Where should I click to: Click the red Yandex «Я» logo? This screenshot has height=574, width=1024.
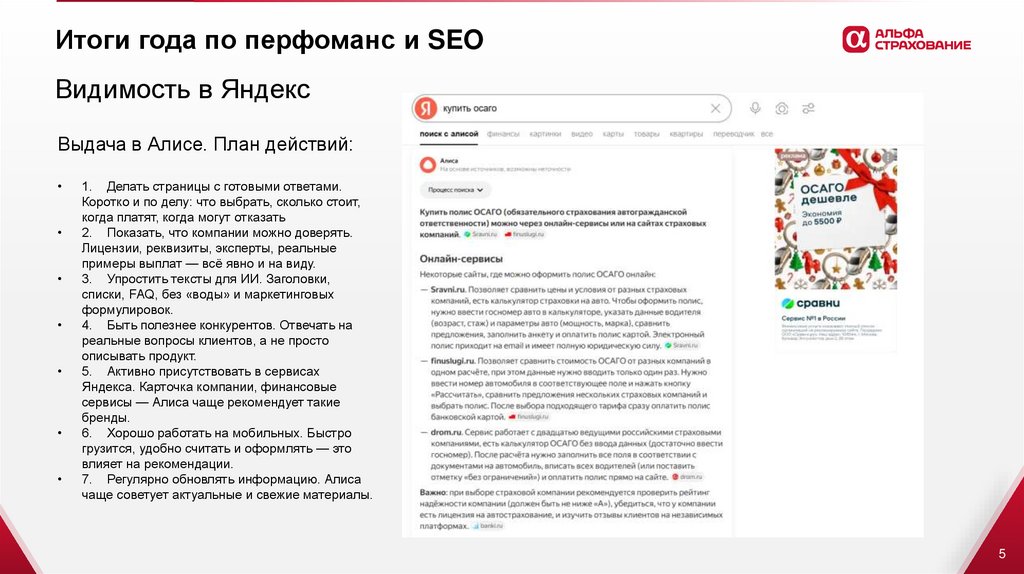426,108
